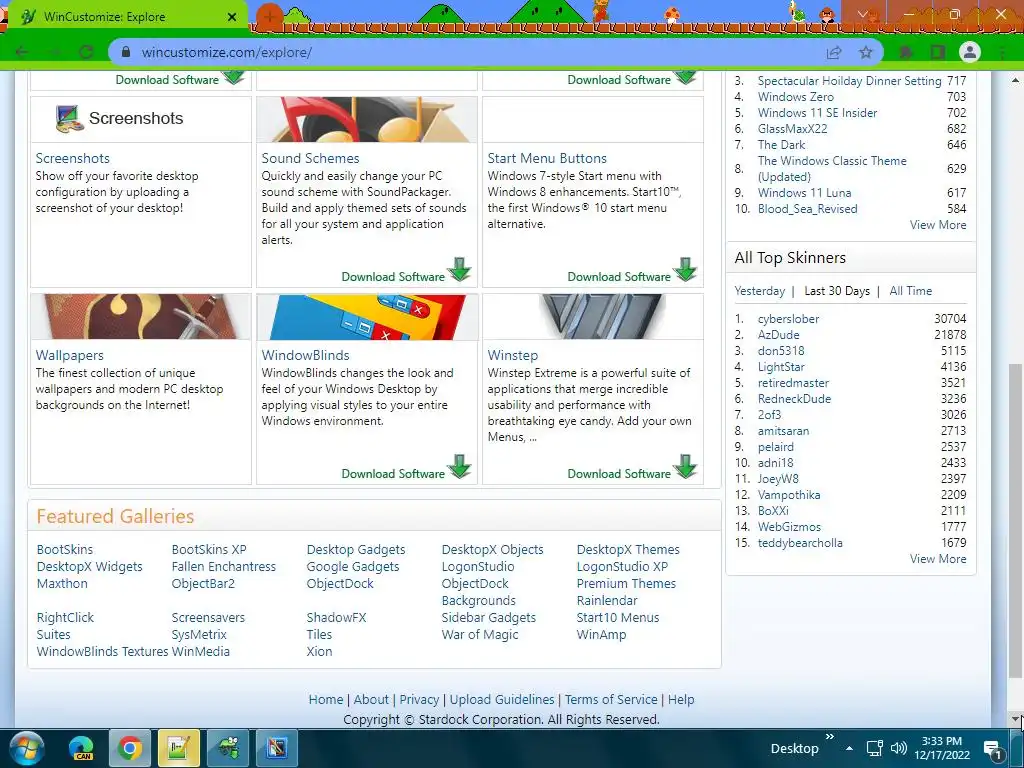Click the browser back arrow
The image size is (1024, 768).
coord(22,52)
